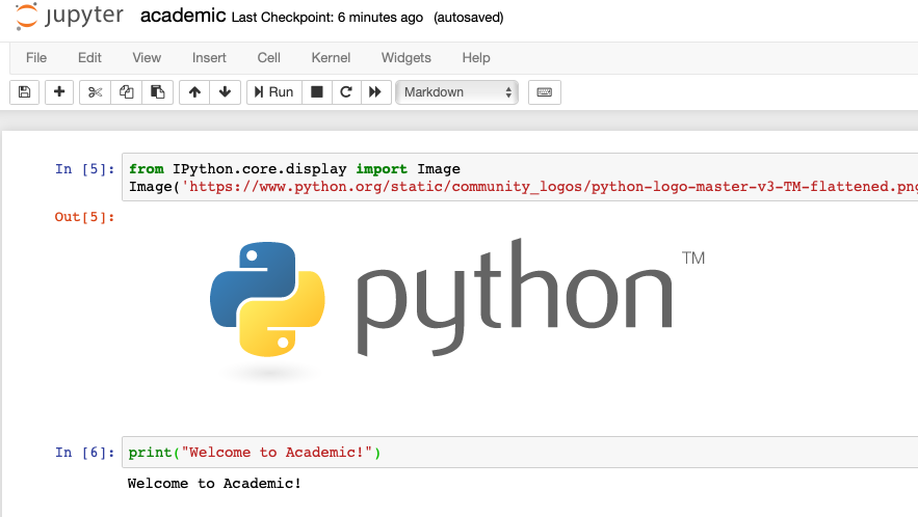This screenshot has width=918, height=517.
Task: Paste cells below icon
Action: click(x=157, y=92)
